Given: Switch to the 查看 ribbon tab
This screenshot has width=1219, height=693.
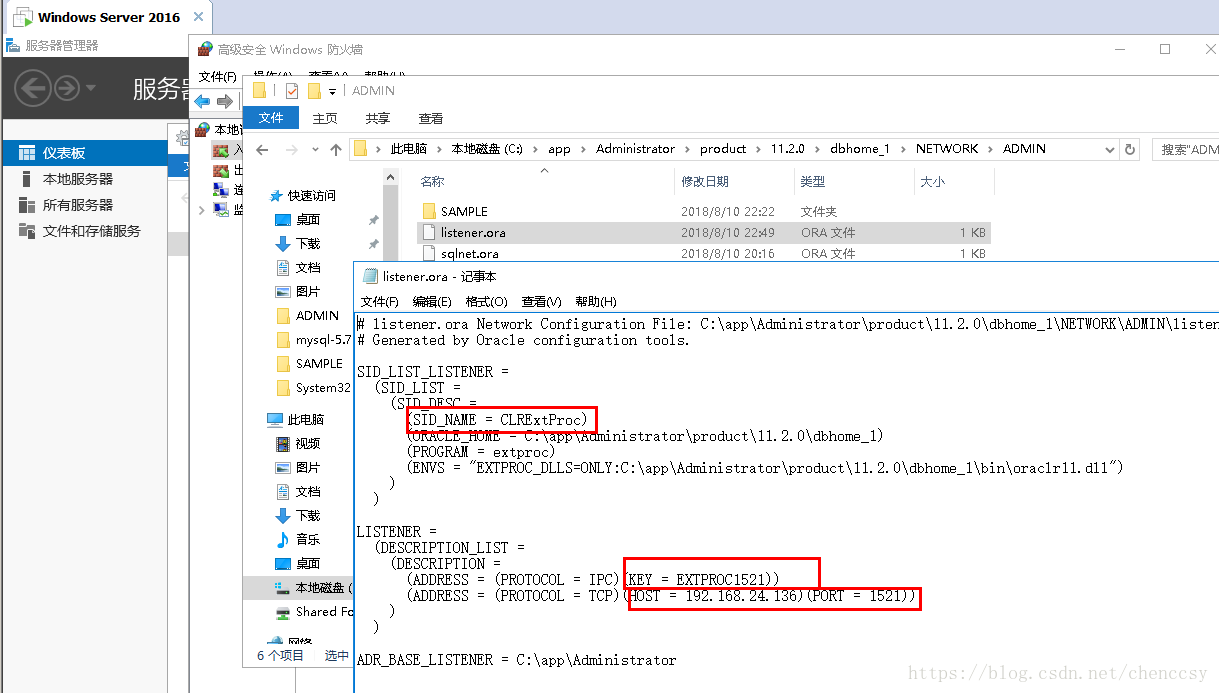Looking at the screenshot, I should [430, 117].
